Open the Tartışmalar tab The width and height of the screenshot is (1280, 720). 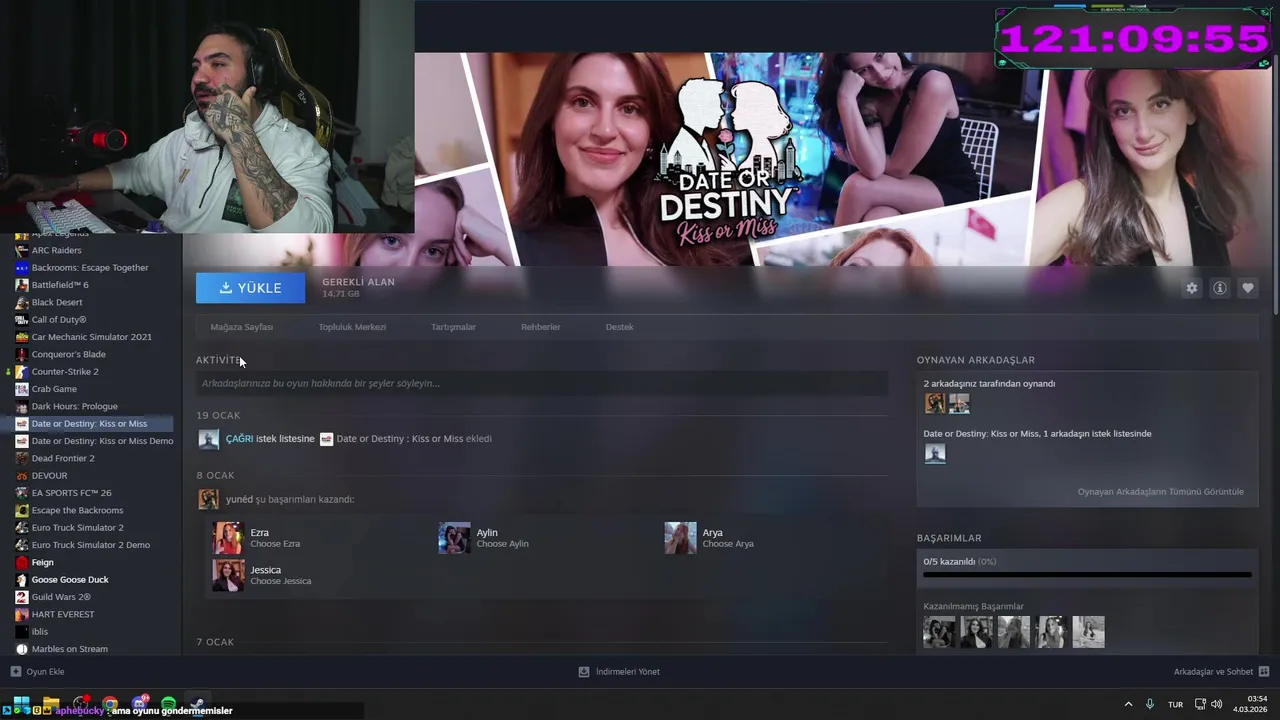pos(453,327)
